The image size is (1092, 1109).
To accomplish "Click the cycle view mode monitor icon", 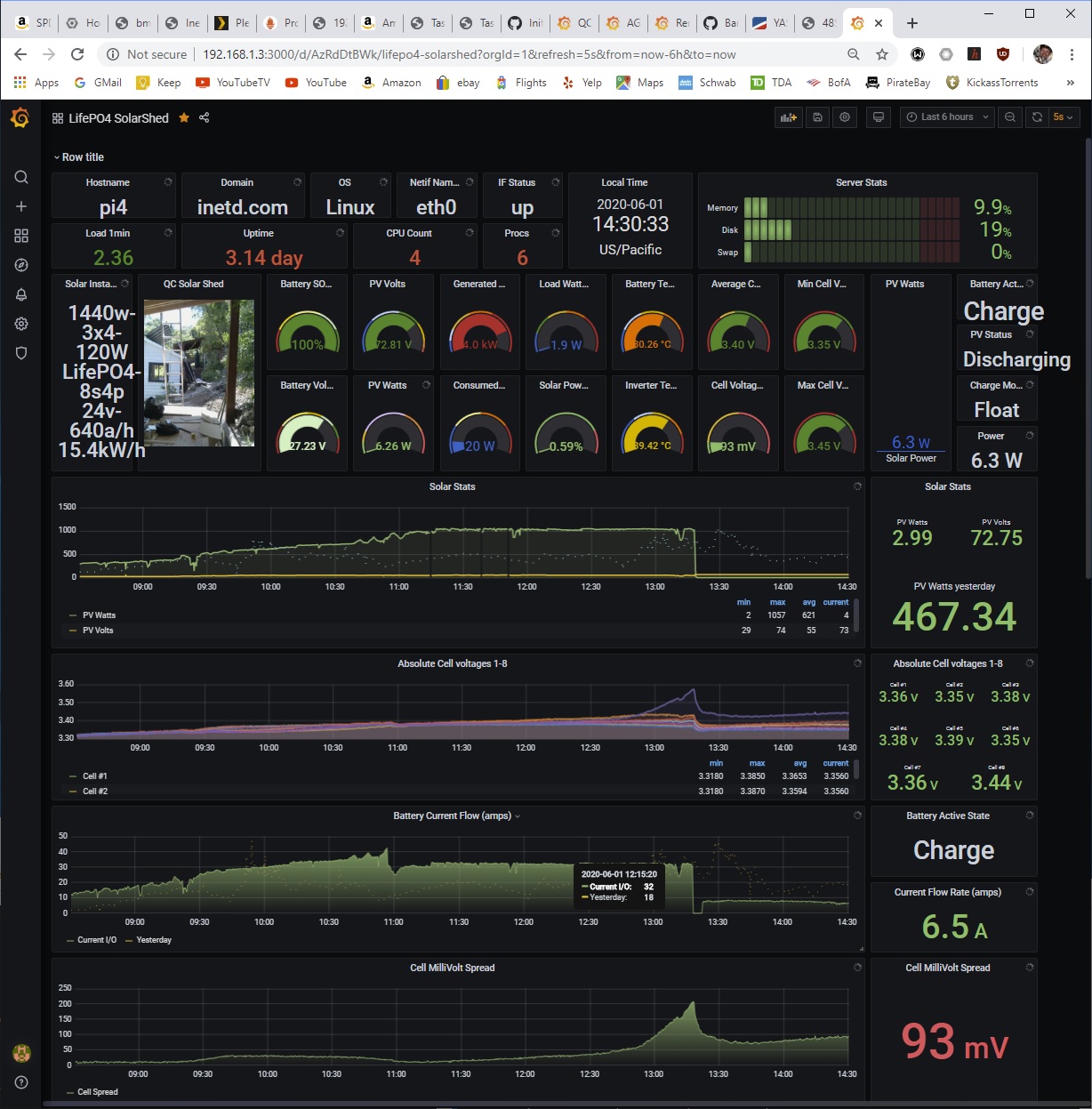I will point(879,117).
